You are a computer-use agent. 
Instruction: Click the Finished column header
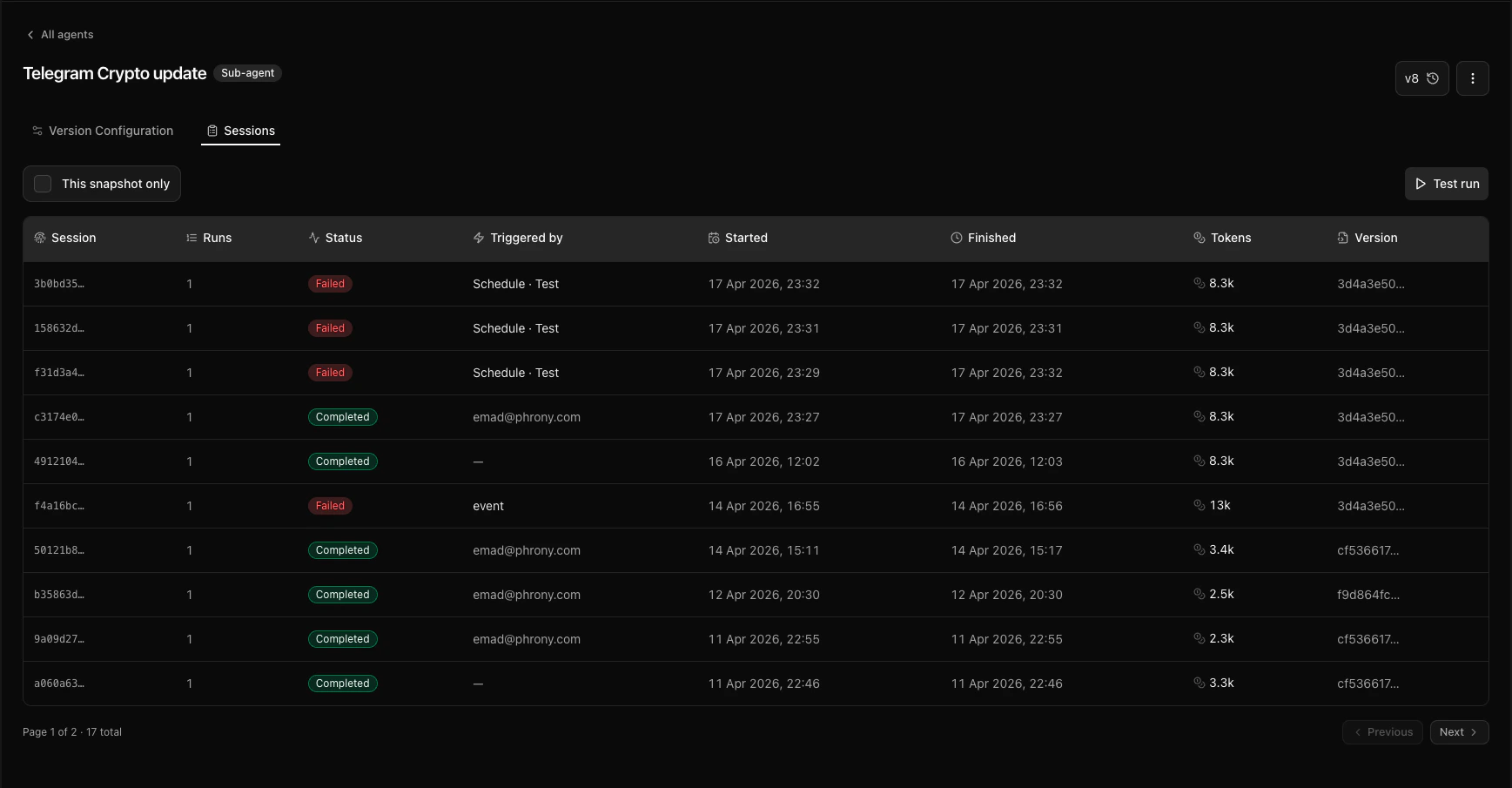pos(984,238)
